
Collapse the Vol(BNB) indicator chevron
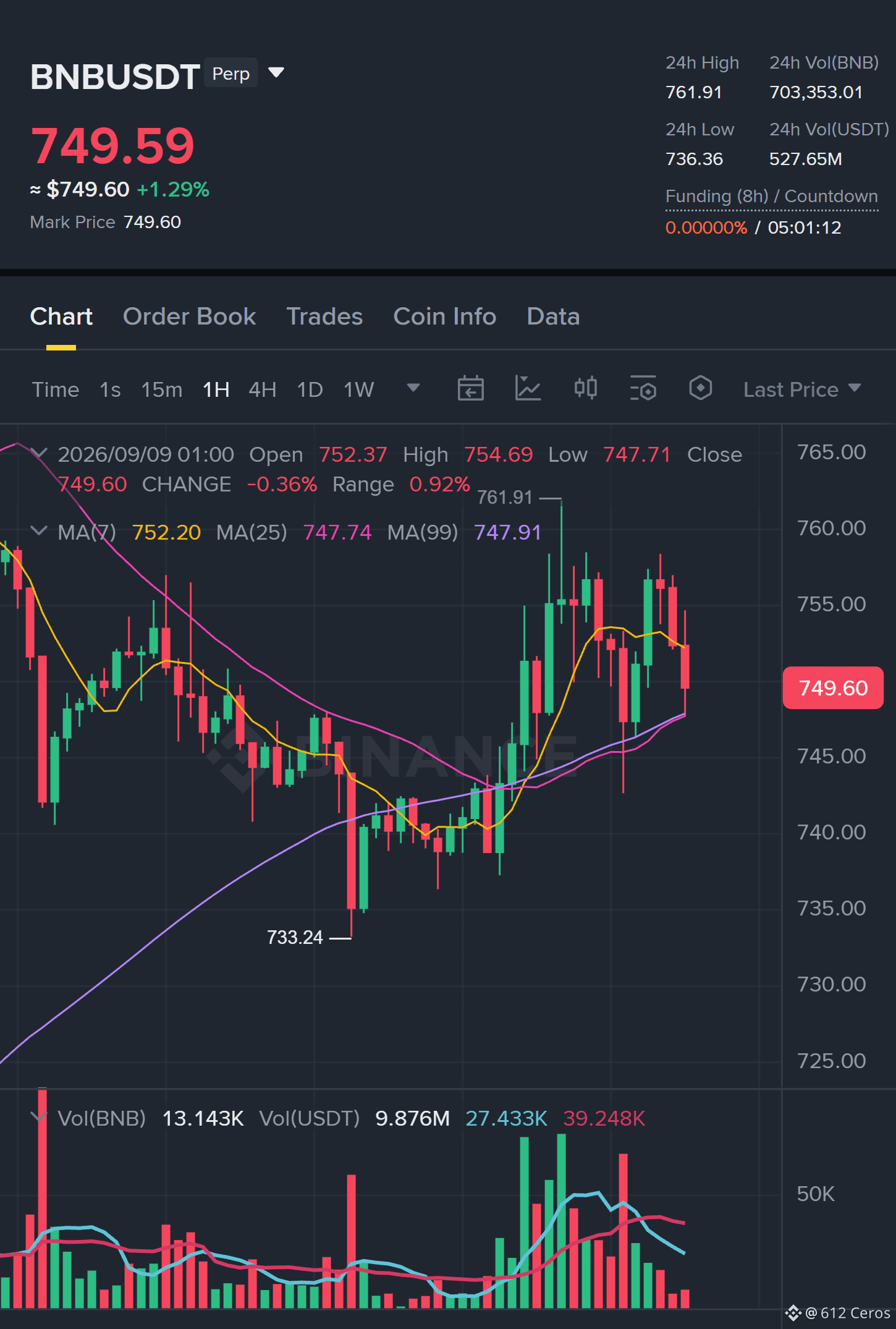pyautogui.click(x=39, y=1117)
